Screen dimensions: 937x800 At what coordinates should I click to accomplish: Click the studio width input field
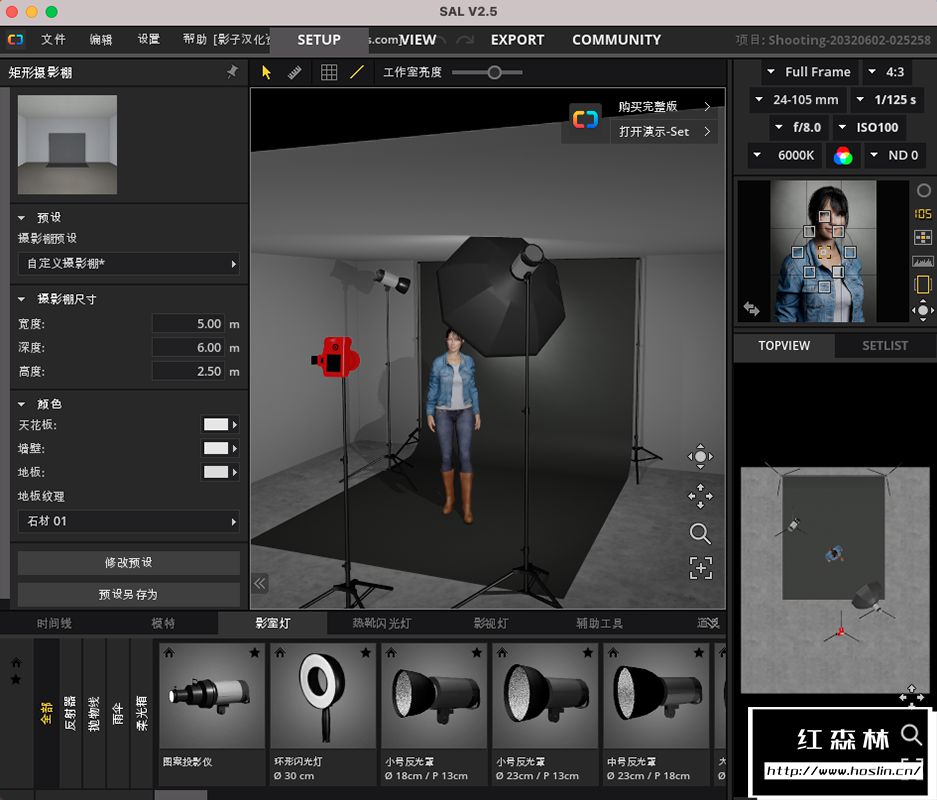tap(189, 324)
